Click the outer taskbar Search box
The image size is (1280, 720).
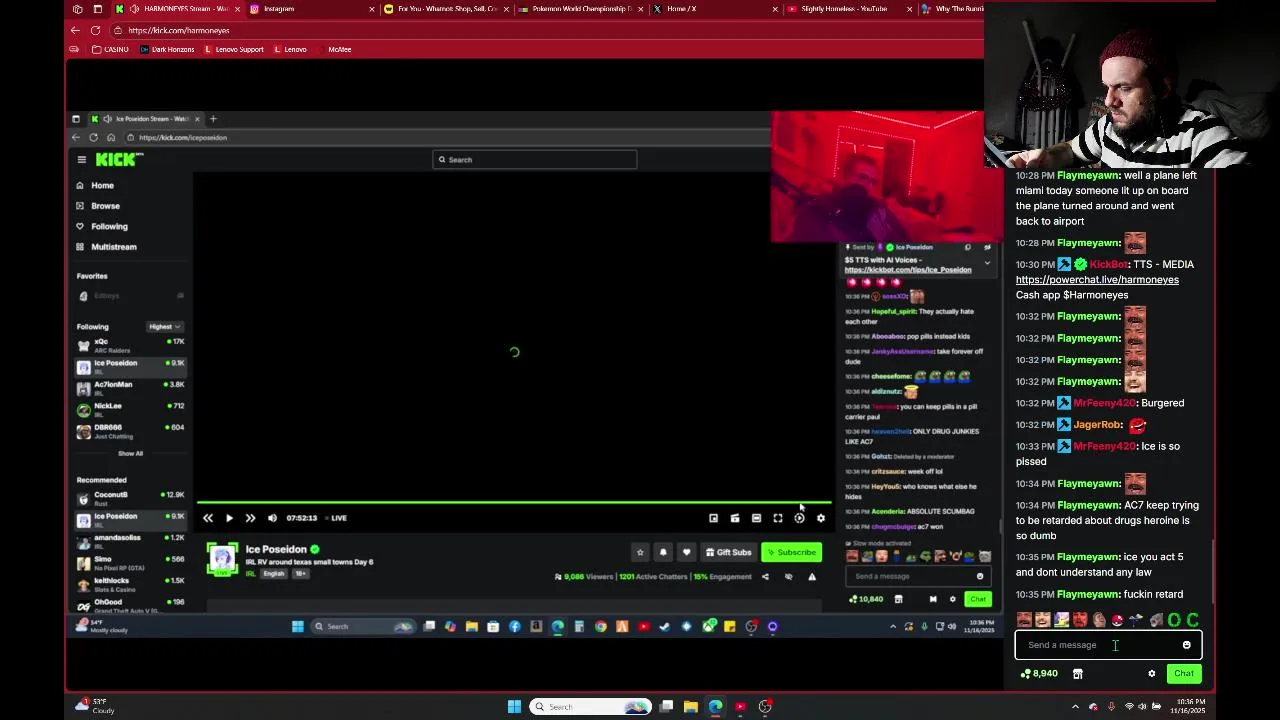point(590,707)
